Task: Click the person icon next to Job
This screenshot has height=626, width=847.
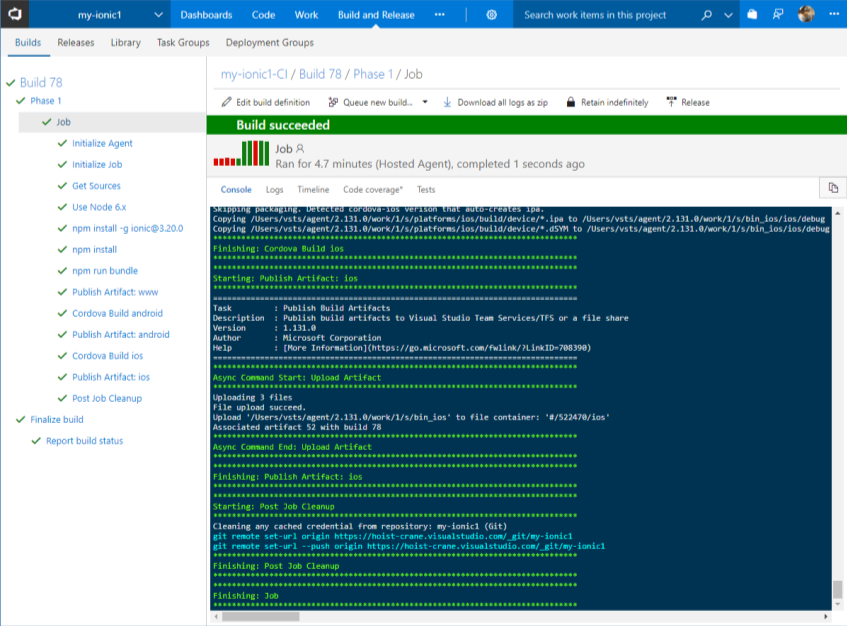Action: [x=300, y=149]
